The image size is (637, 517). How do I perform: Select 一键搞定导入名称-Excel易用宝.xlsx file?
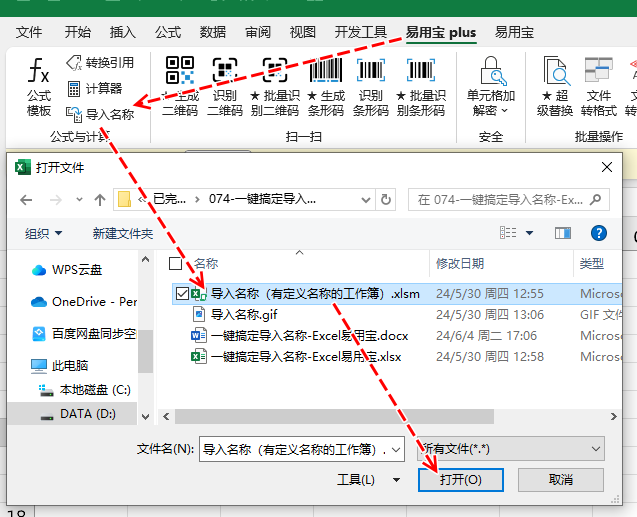coord(297,357)
